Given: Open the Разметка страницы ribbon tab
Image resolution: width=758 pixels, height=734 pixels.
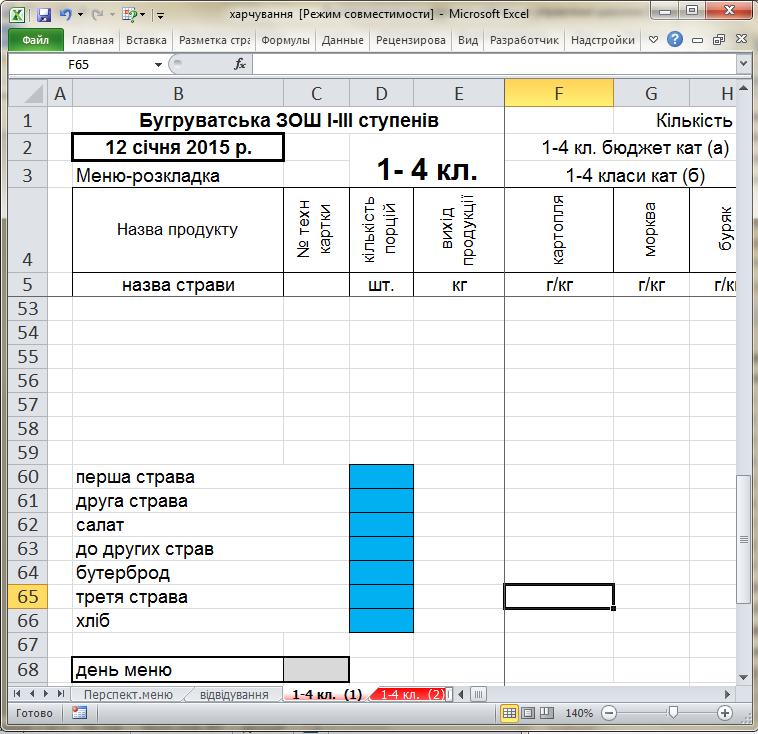Looking at the screenshot, I should click(214, 40).
